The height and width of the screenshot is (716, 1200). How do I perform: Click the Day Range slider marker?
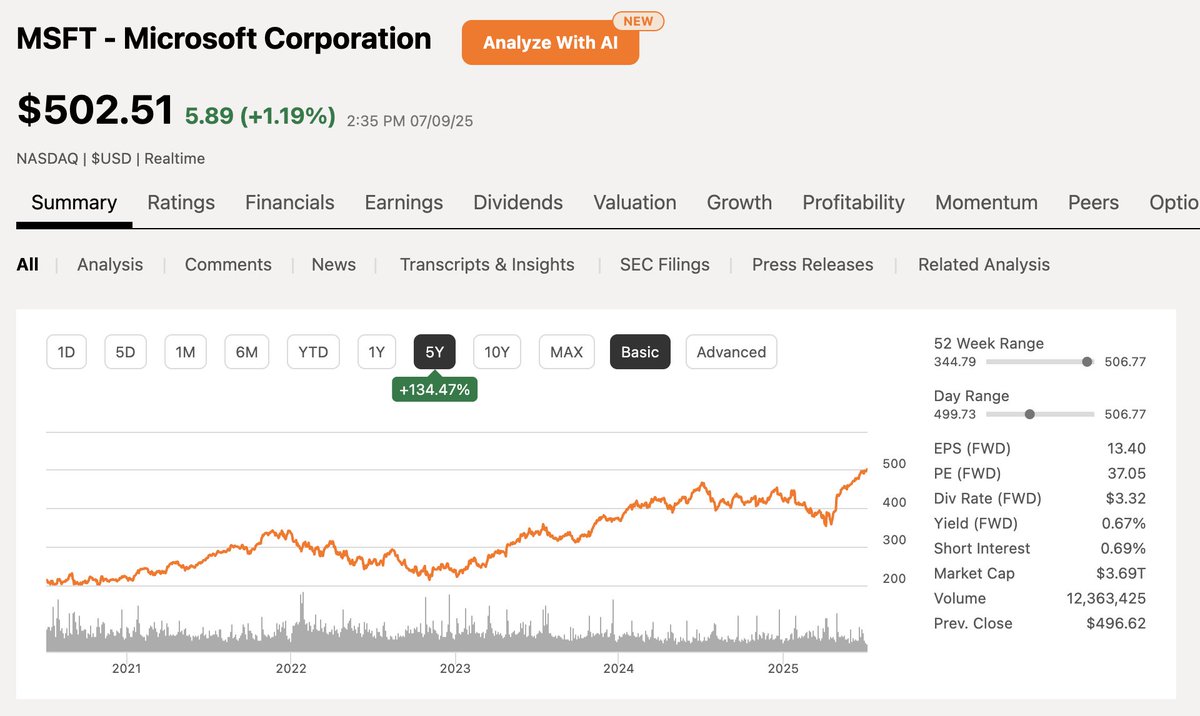[1029, 414]
